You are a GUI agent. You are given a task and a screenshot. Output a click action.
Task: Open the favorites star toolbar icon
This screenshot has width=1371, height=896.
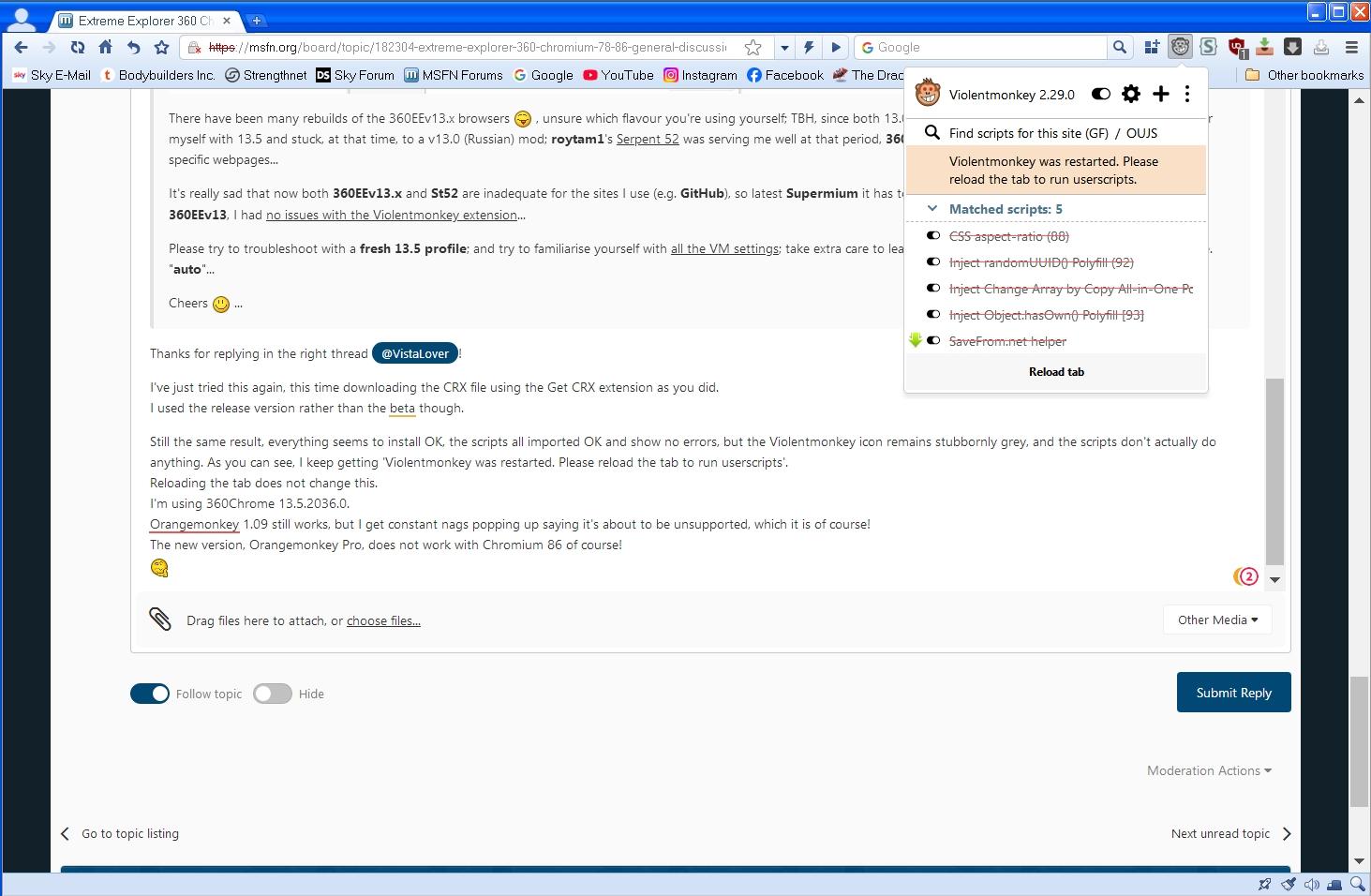[x=161, y=47]
